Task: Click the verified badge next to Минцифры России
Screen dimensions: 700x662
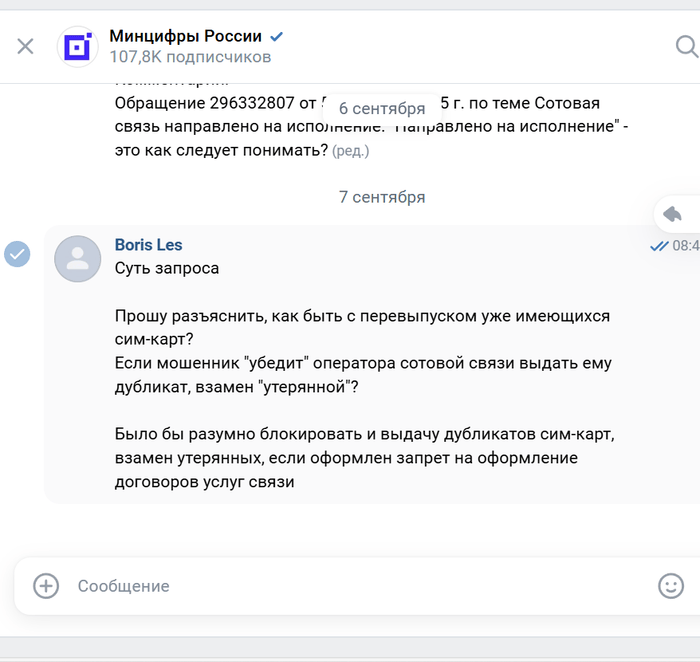Action: point(277,37)
